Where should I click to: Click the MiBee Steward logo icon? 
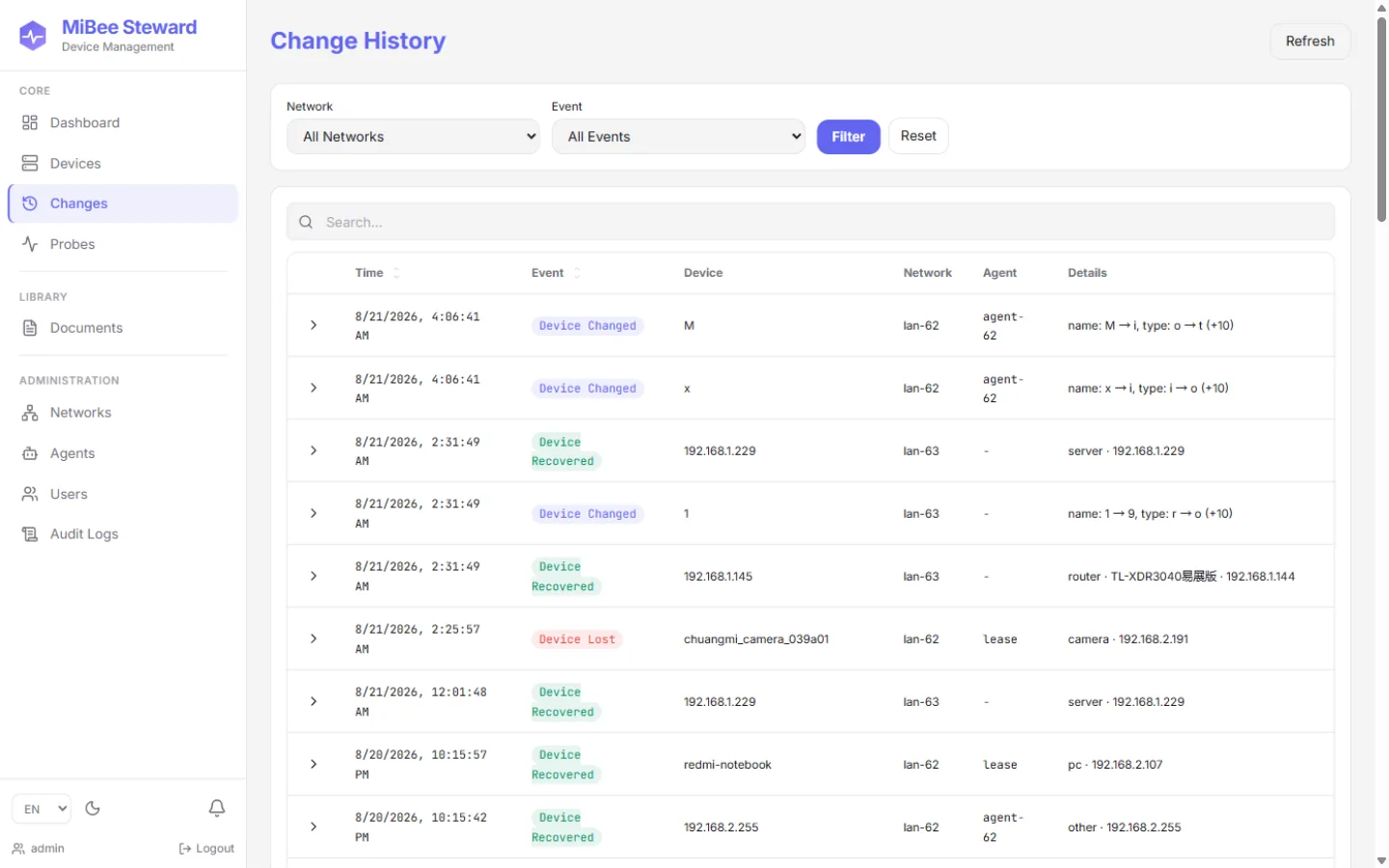coord(33,36)
